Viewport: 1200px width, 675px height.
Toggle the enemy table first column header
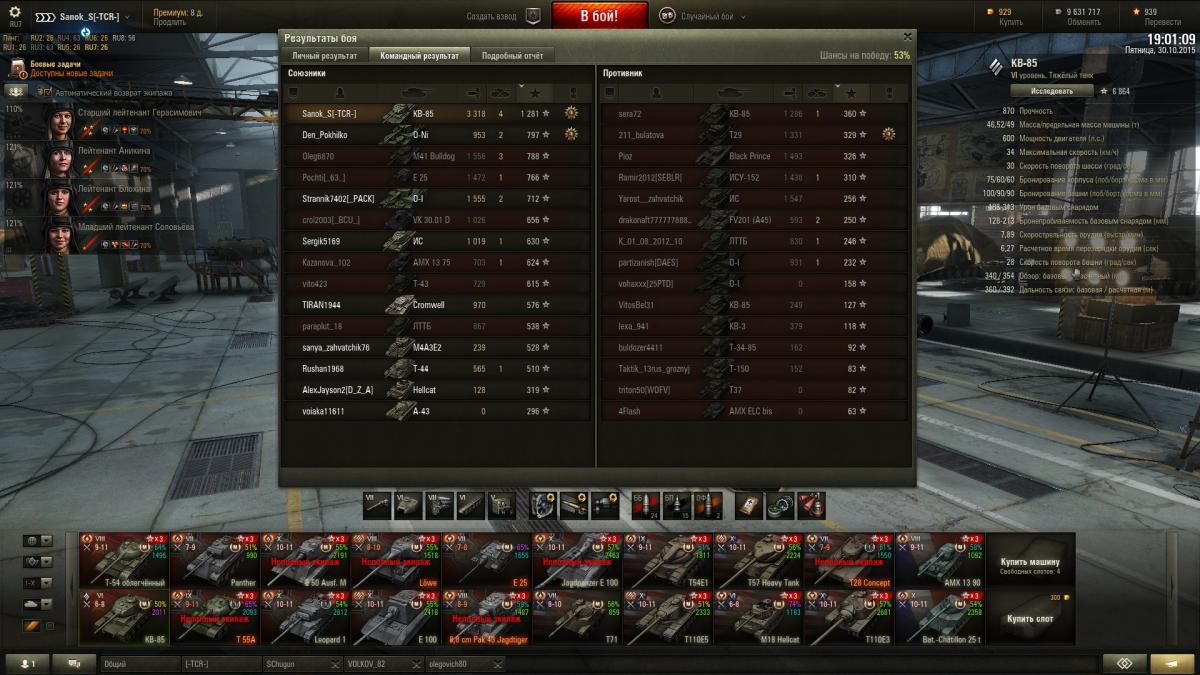pyautogui.click(x=609, y=92)
